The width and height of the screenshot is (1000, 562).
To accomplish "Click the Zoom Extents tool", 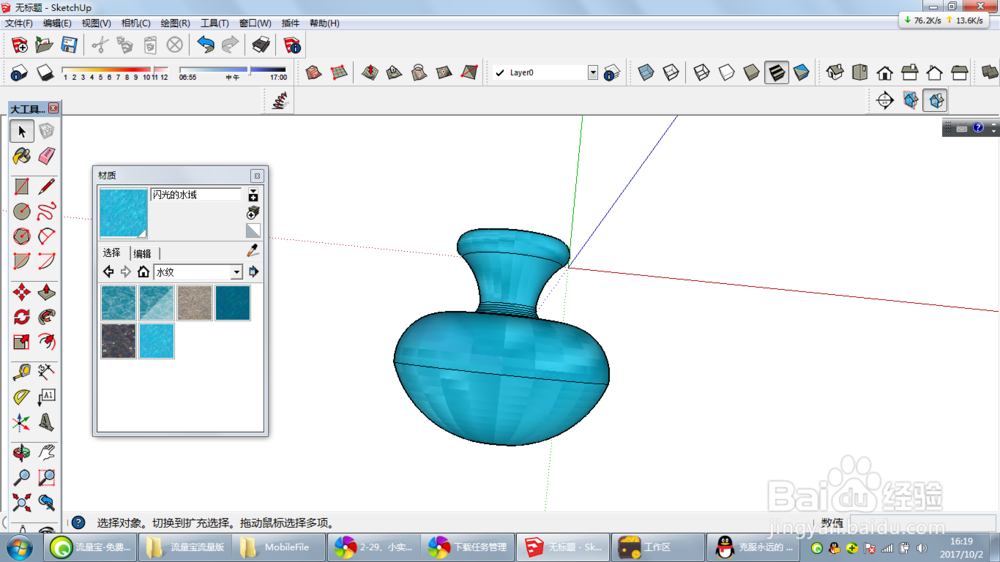I will point(22,503).
